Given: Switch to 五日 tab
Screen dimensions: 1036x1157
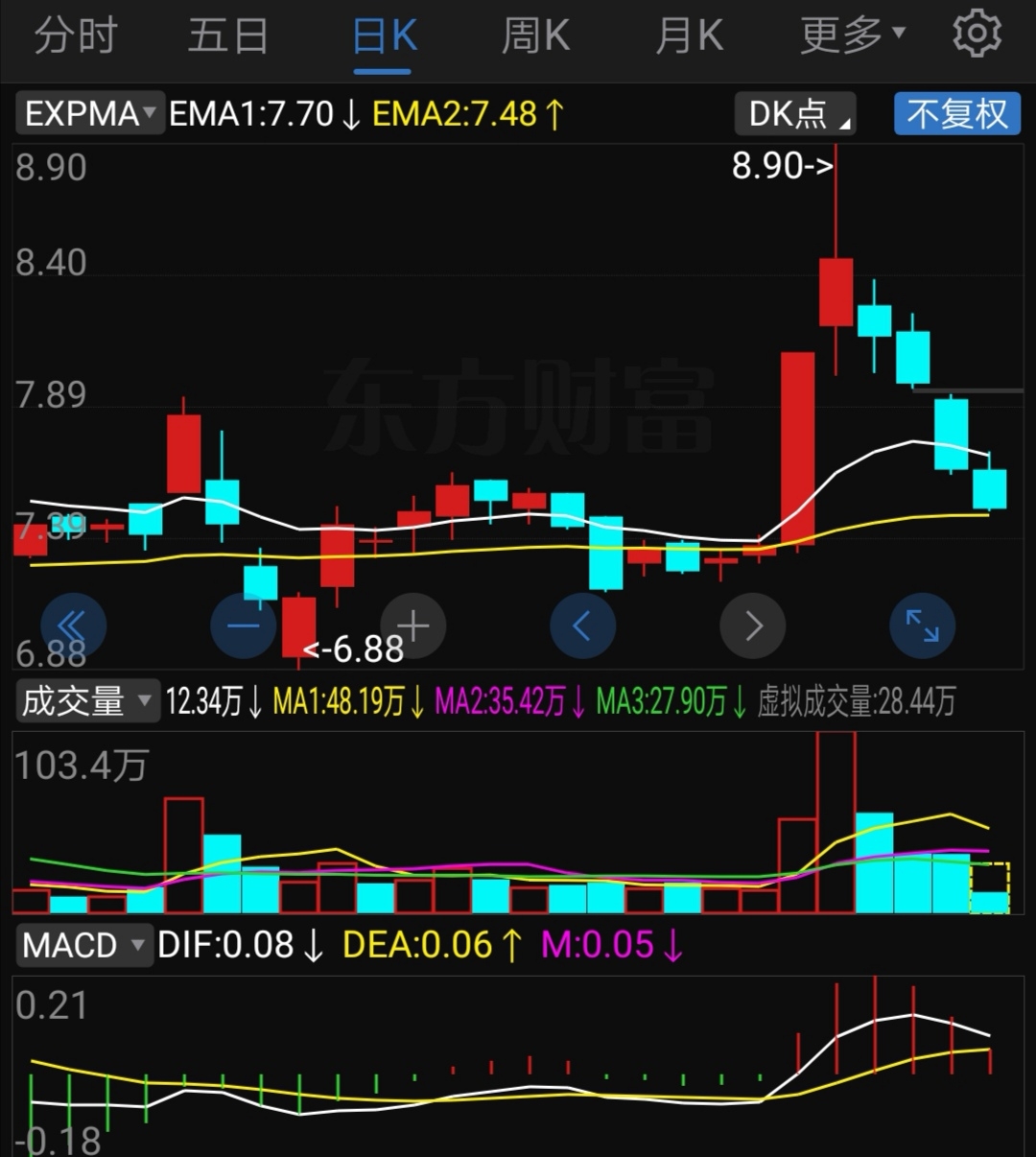Looking at the screenshot, I should pyautogui.click(x=228, y=36).
